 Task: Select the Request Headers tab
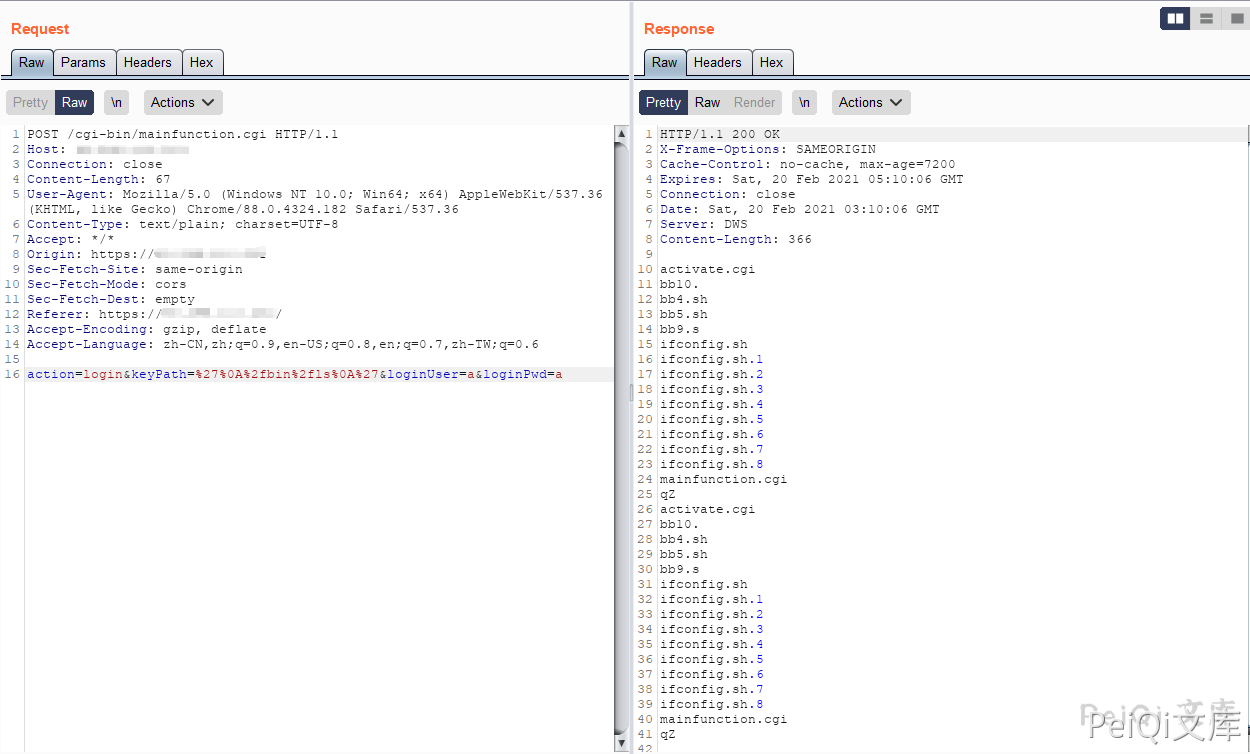[x=147, y=62]
